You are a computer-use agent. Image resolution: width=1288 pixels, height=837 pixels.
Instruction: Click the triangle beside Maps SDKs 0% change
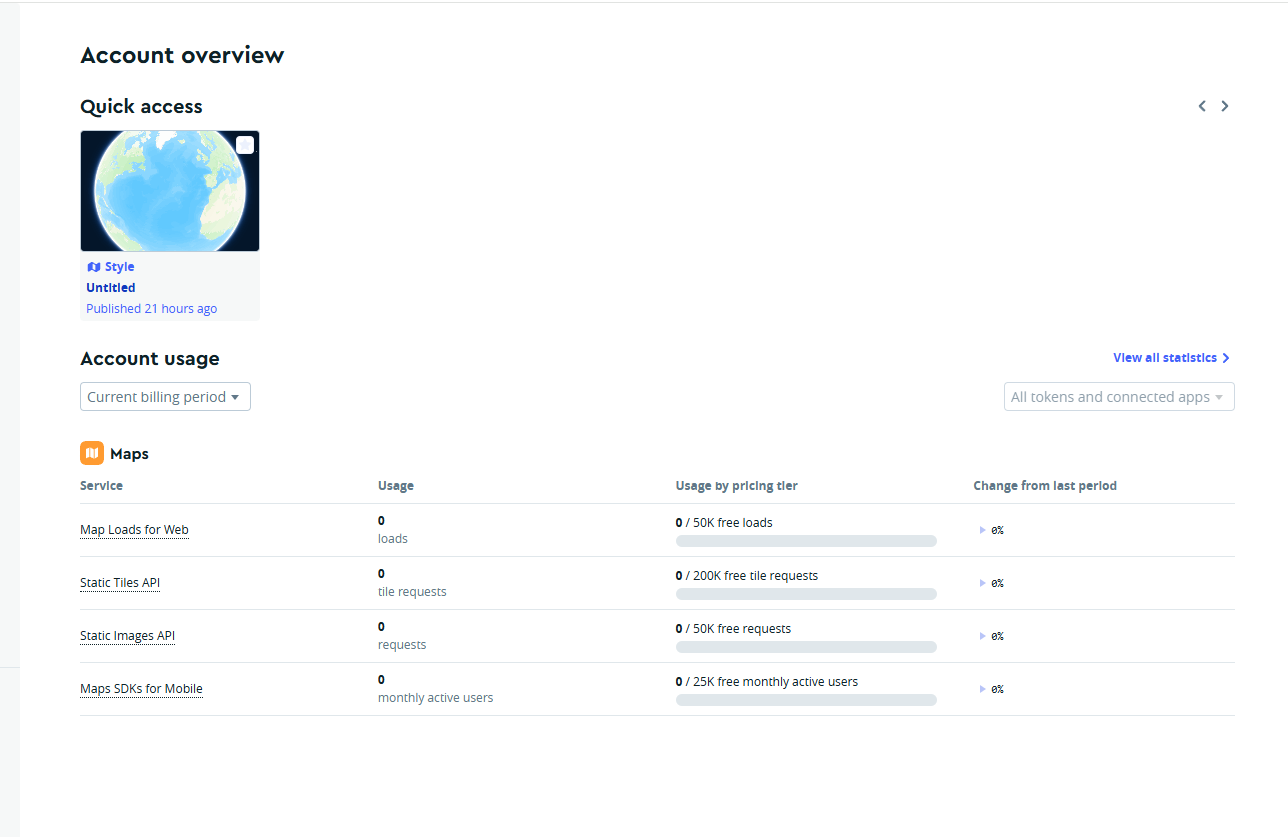point(981,689)
